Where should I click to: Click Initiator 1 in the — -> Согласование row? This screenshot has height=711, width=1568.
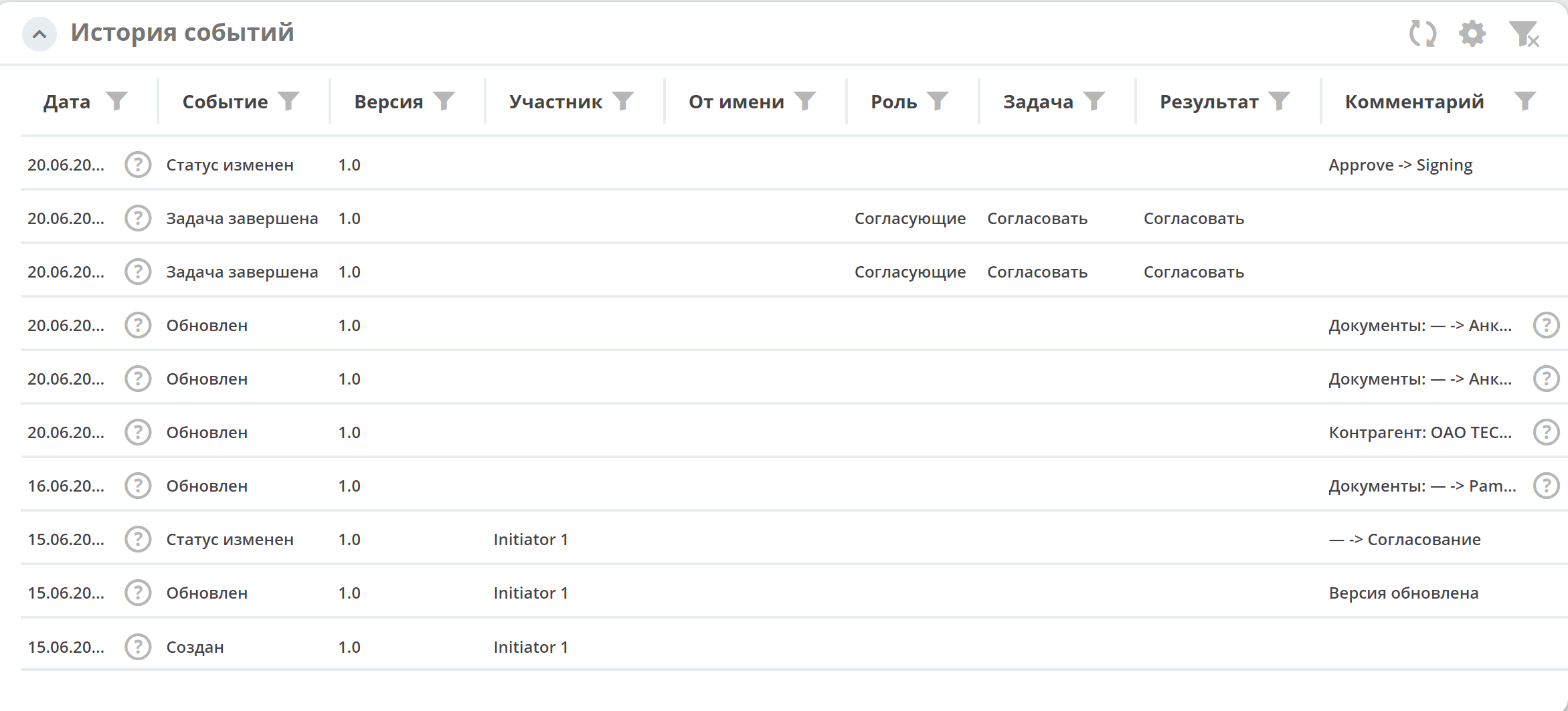click(531, 540)
